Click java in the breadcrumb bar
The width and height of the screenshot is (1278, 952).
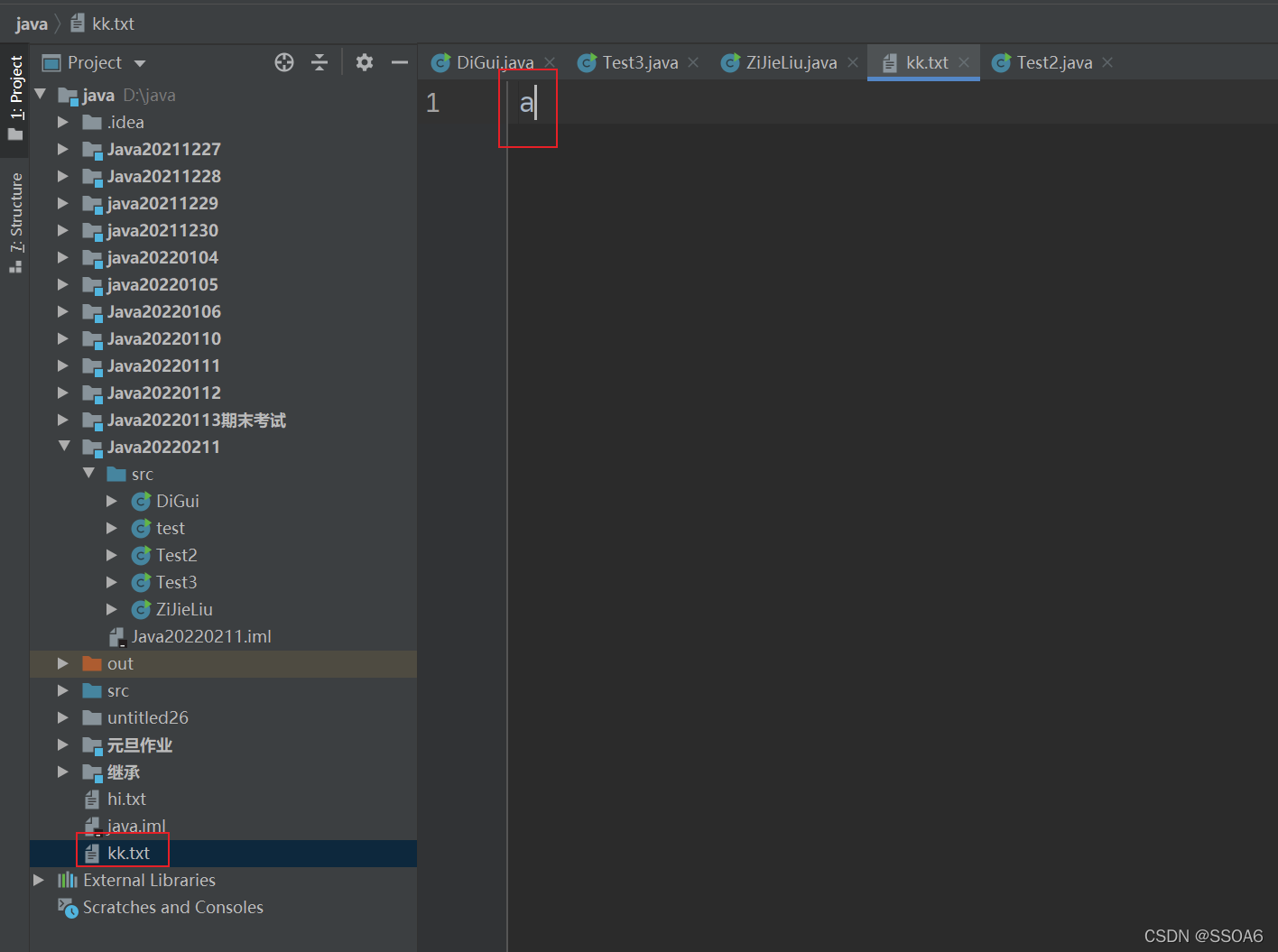pyautogui.click(x=32, y=23)
